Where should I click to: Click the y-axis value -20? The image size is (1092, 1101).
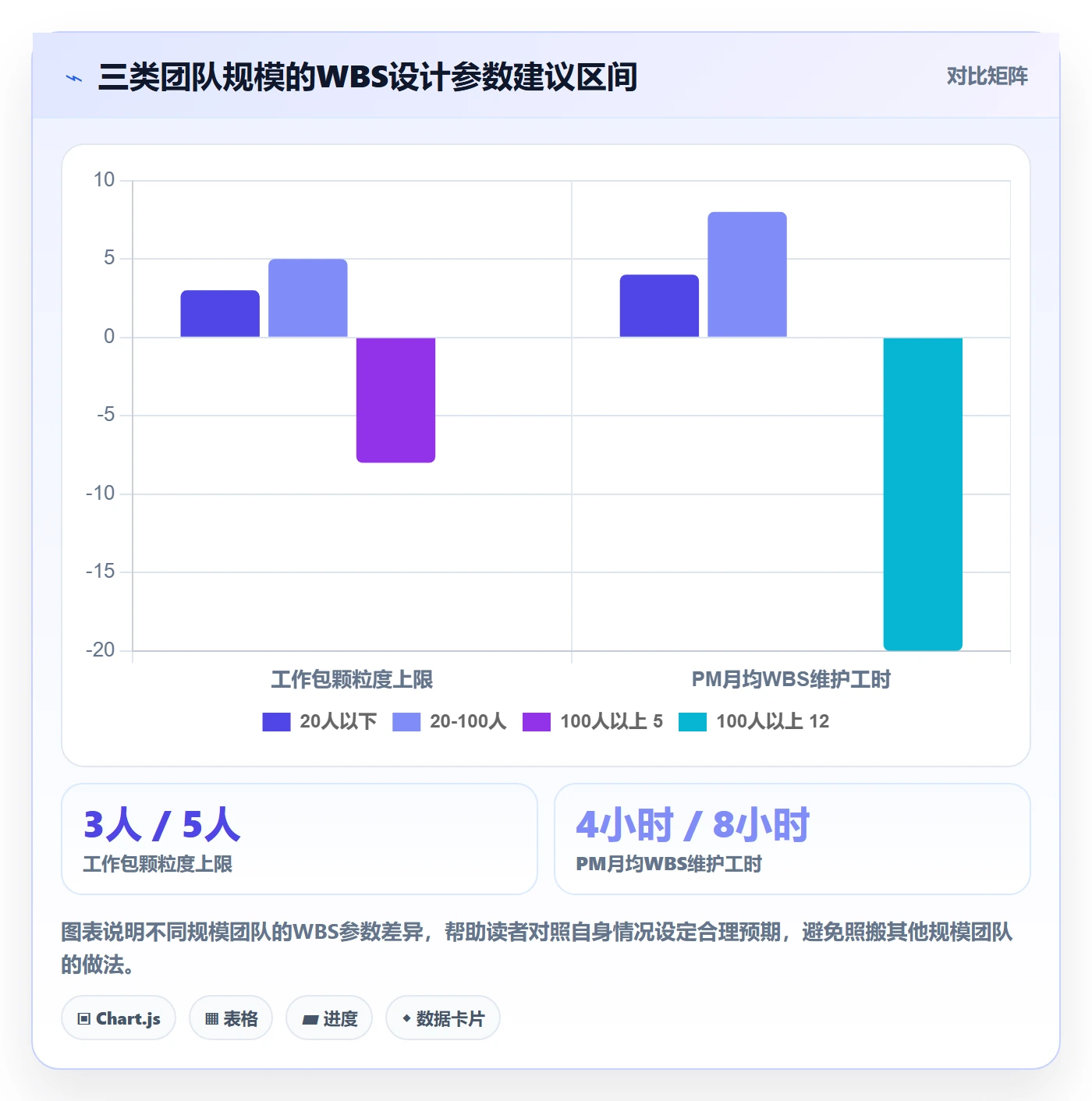(101, 650)
